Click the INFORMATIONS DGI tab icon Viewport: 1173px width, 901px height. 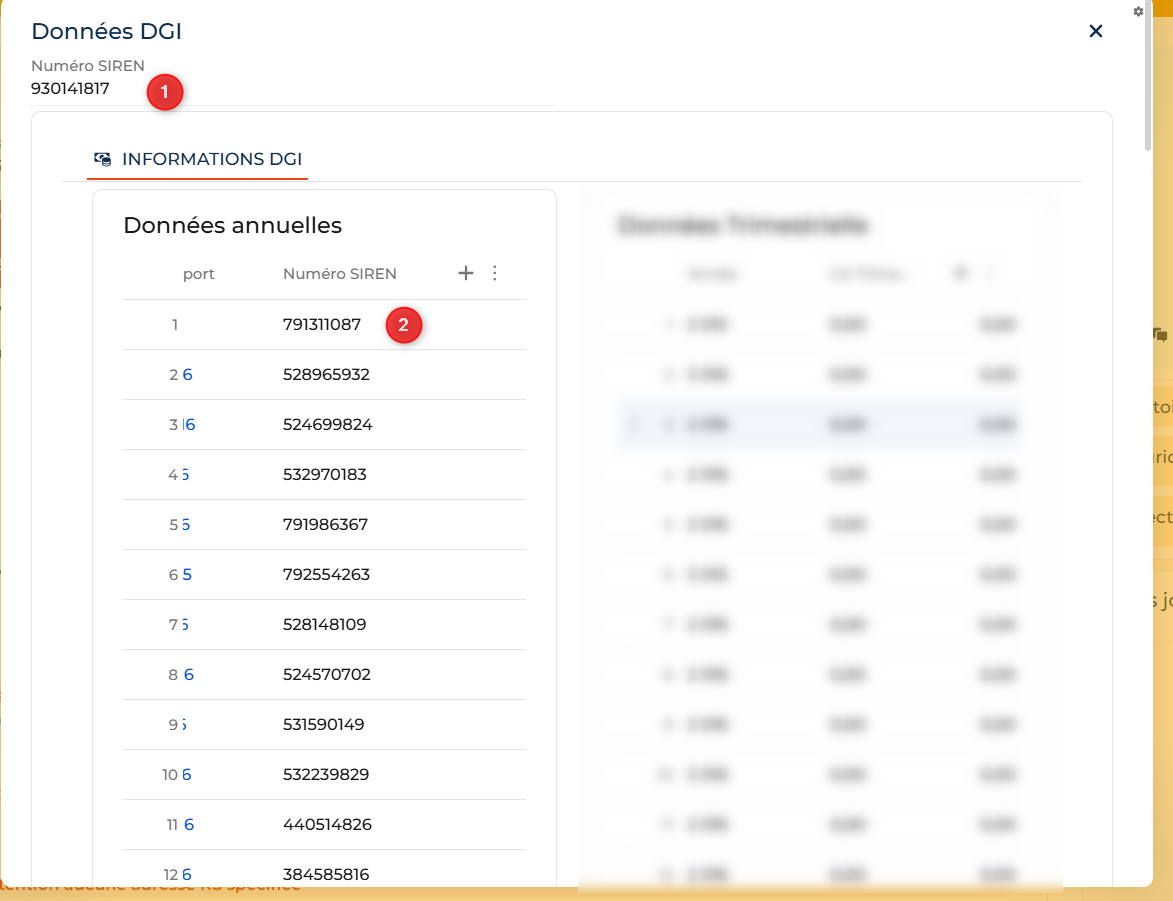click(102, 159)
